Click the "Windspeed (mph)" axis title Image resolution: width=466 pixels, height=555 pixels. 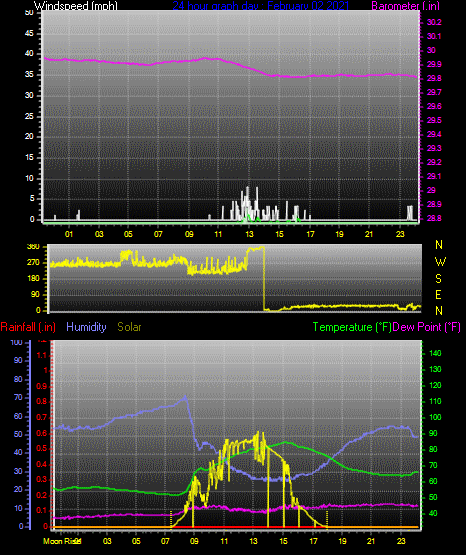pyautogui.click(x=76, y=6)
